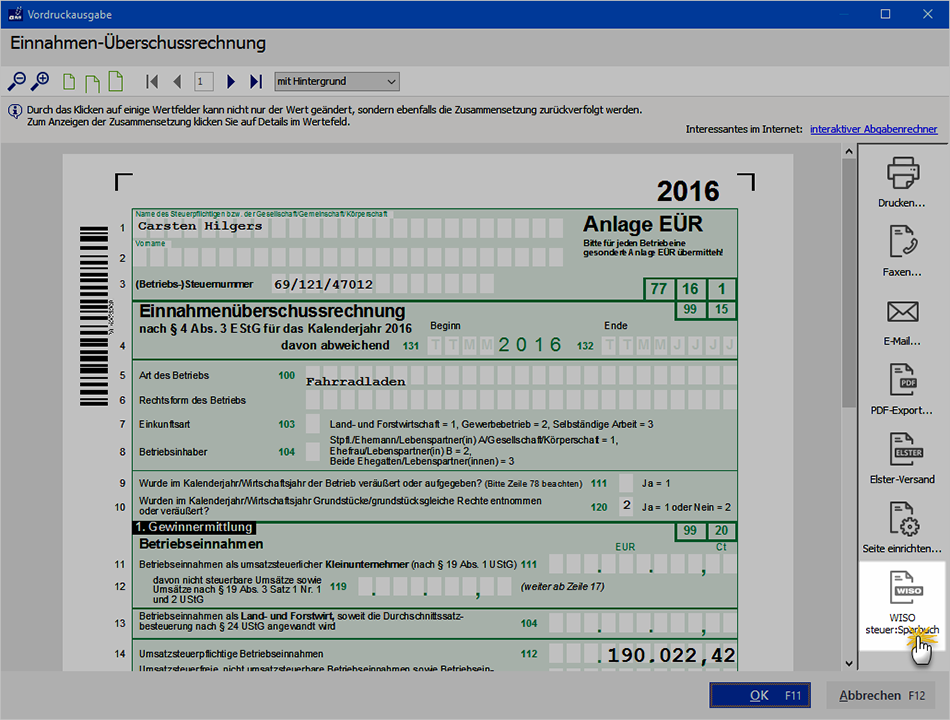Screen dimensions: 950x720
Task: Click the Land- und Forstwirt field 104
Action: [x=643, y=623]
